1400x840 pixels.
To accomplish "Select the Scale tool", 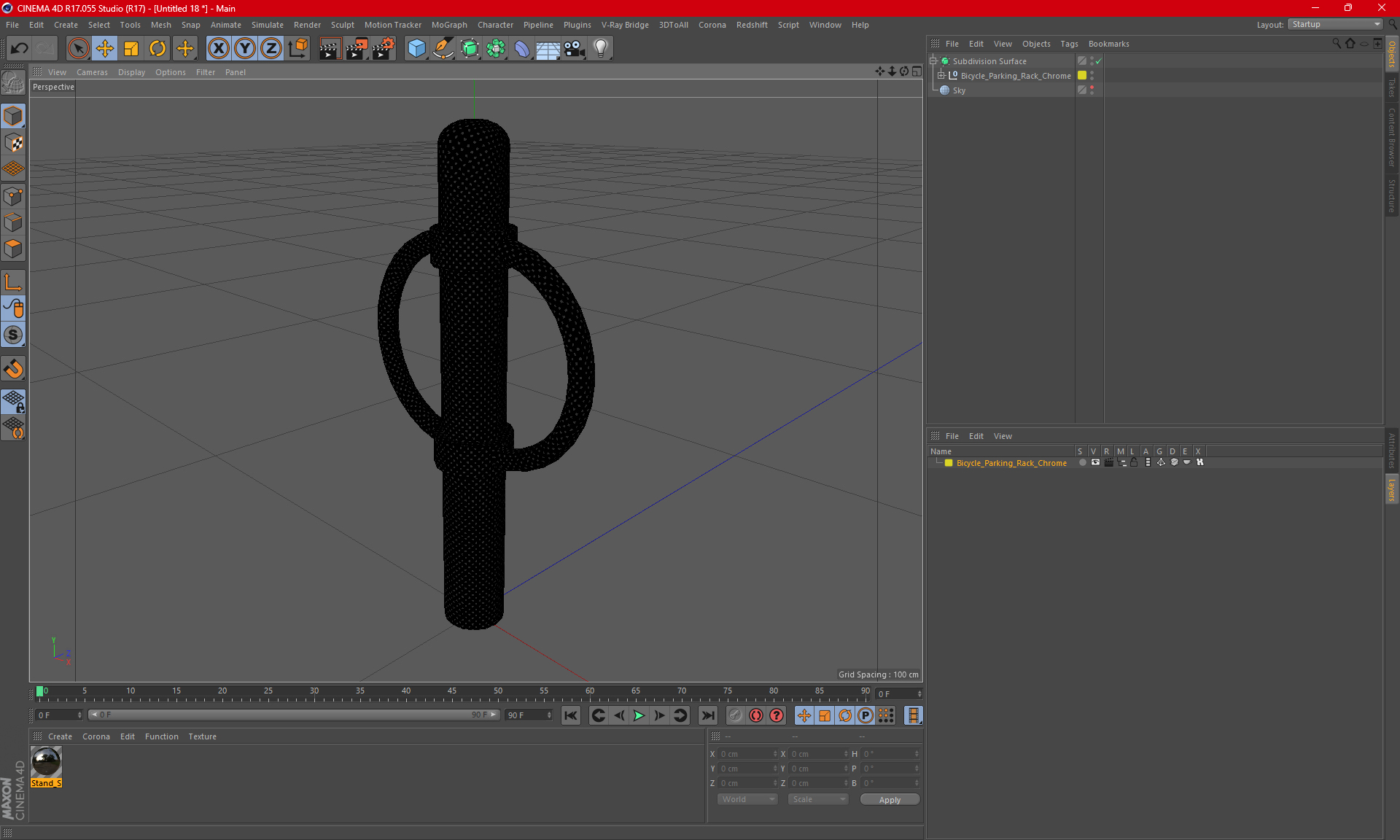I will 131,49.
